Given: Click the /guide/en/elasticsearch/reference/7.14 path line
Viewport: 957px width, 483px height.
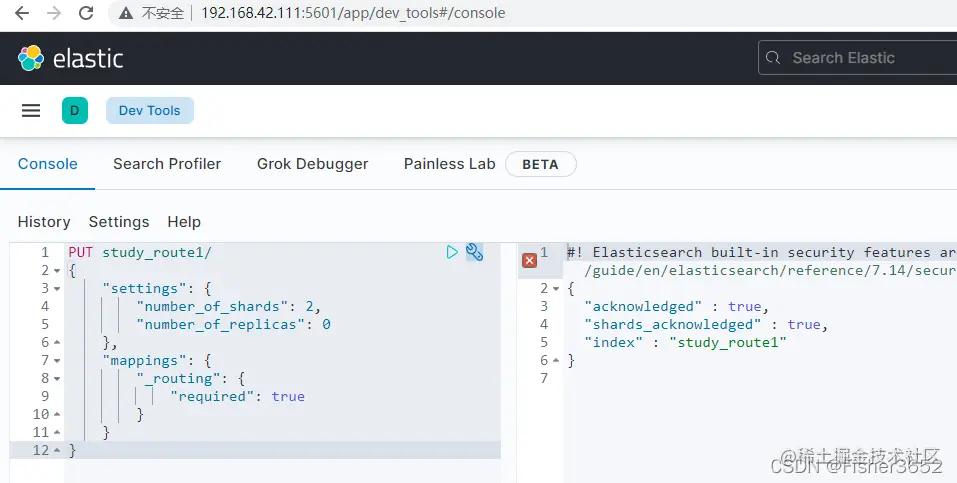Looking at the screenshot, I should (x=770, y=271).
